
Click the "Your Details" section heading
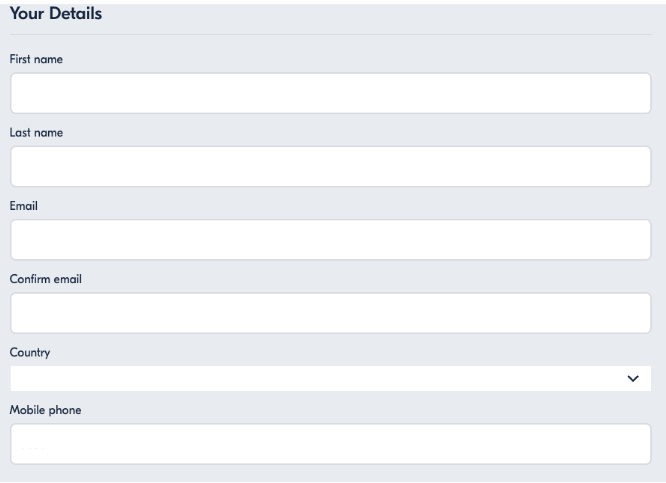pos(56,14)
